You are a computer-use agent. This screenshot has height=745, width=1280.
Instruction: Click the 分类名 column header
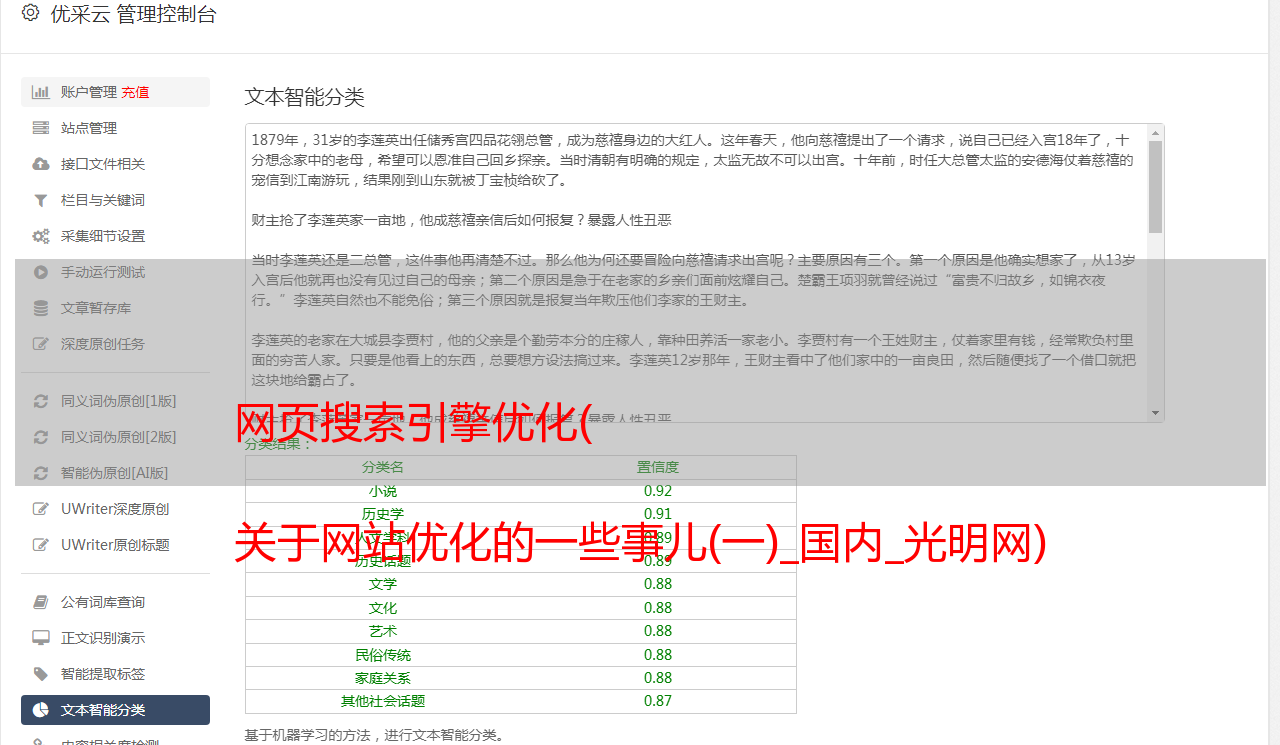(383, 467)
